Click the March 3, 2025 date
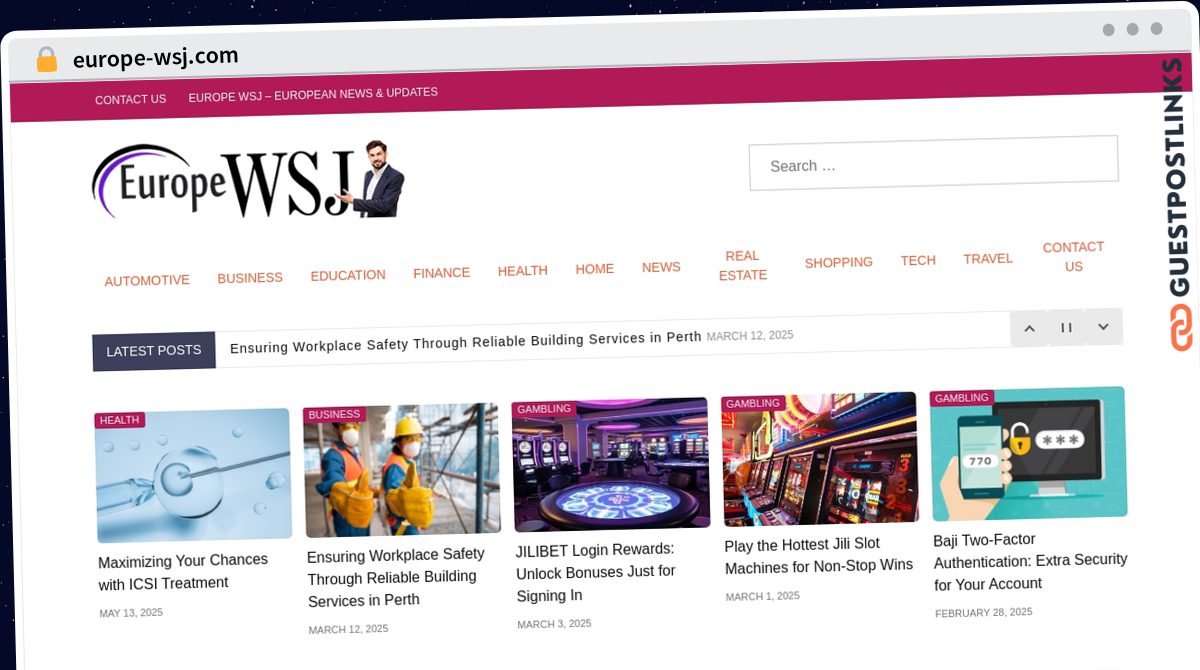This screenshot has height=670, width=1200. coord(554,624)
